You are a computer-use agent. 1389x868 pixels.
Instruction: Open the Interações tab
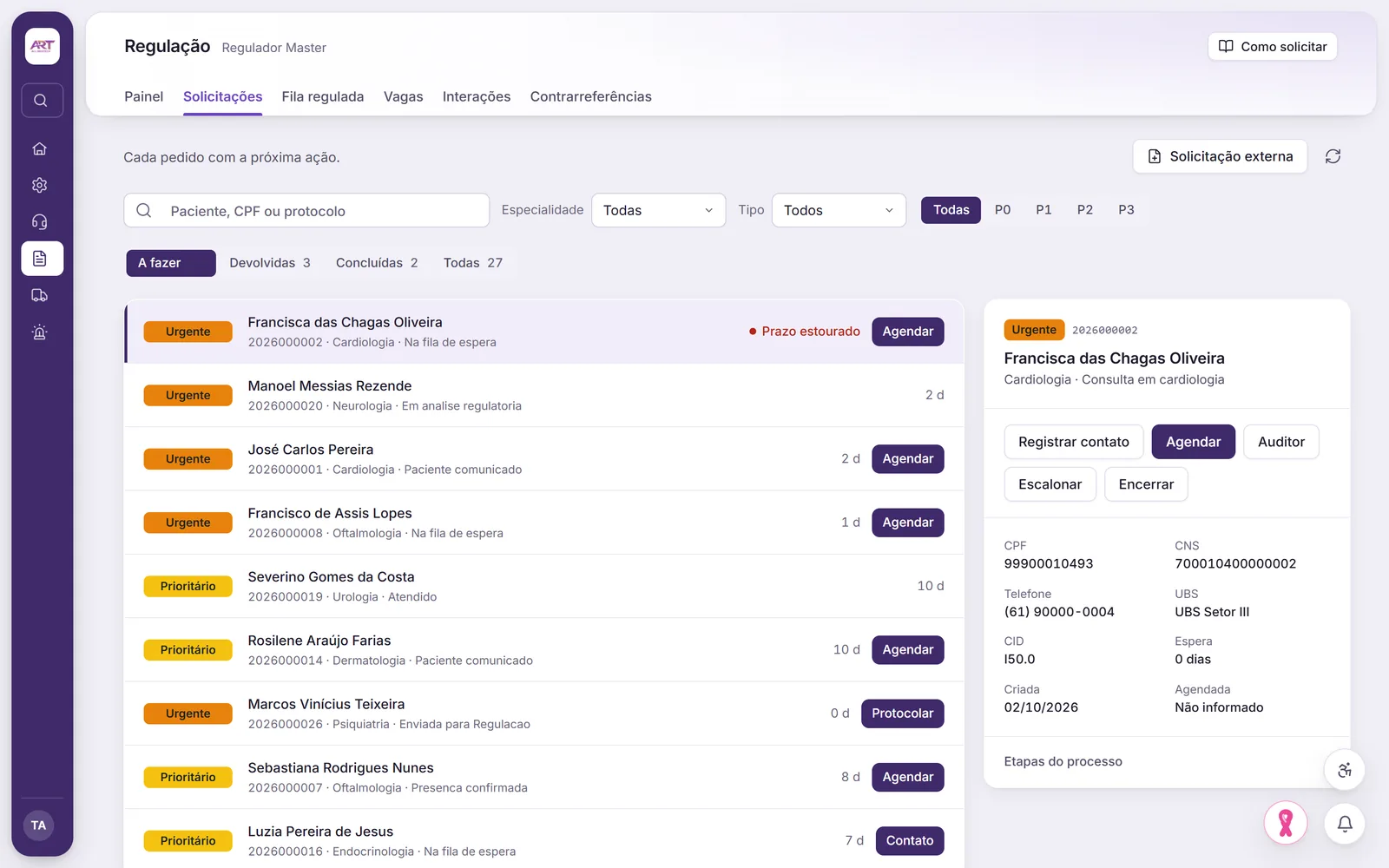[477, 96]
